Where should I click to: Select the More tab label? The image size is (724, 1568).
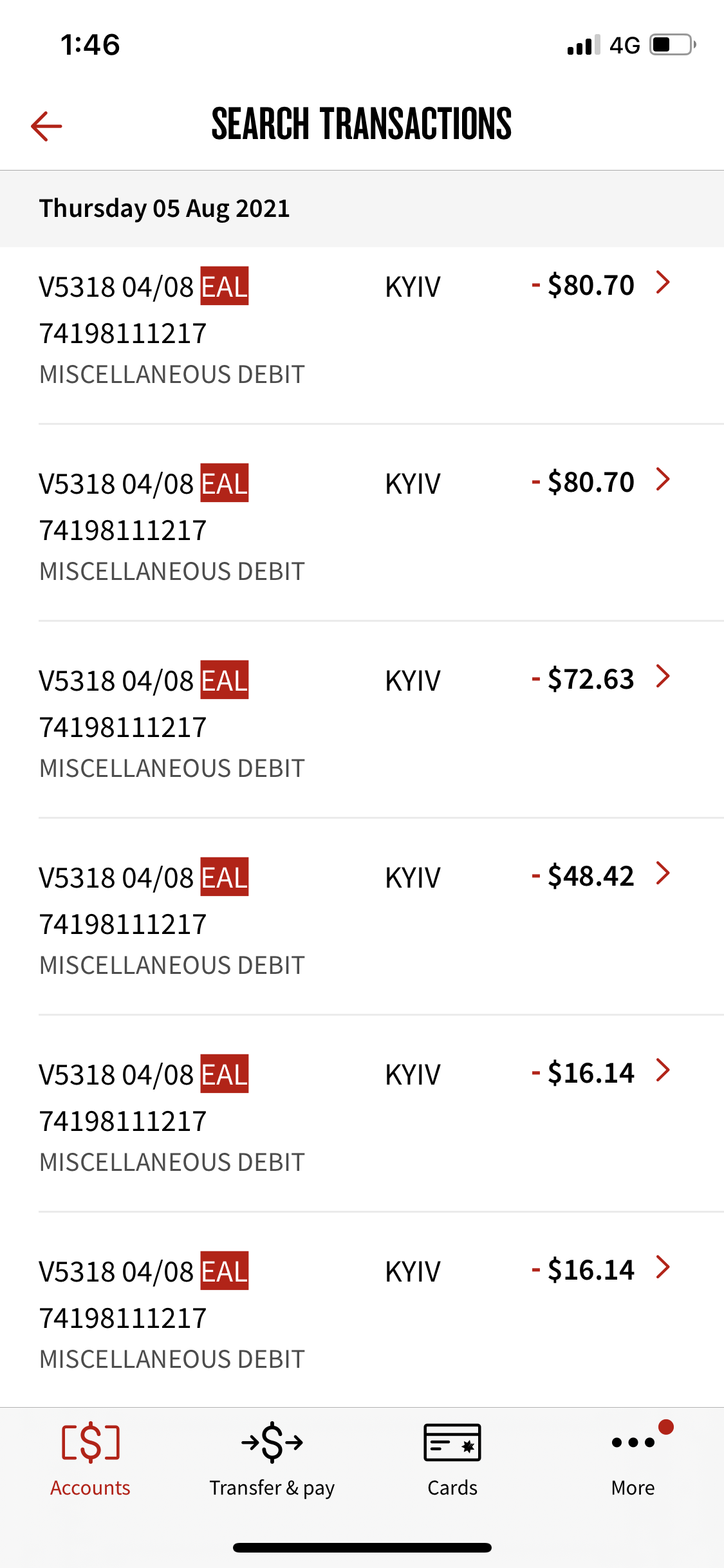pyautogui.click(x=633, y=1488)
